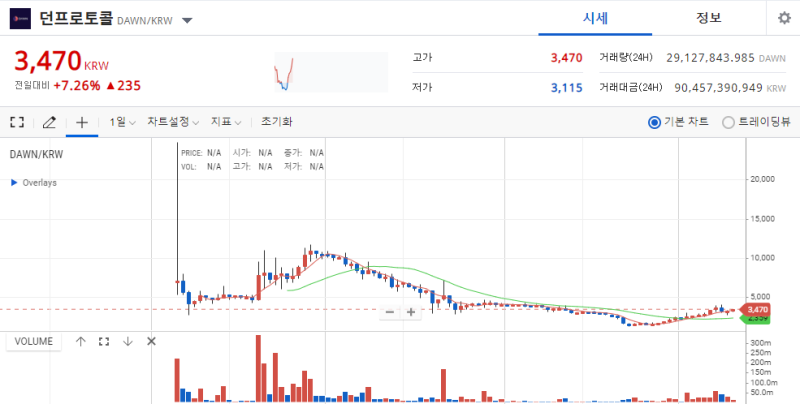Screen dimensions: 800x404
Task: Open the settings gear icon
Action: [x=784, y=18]
